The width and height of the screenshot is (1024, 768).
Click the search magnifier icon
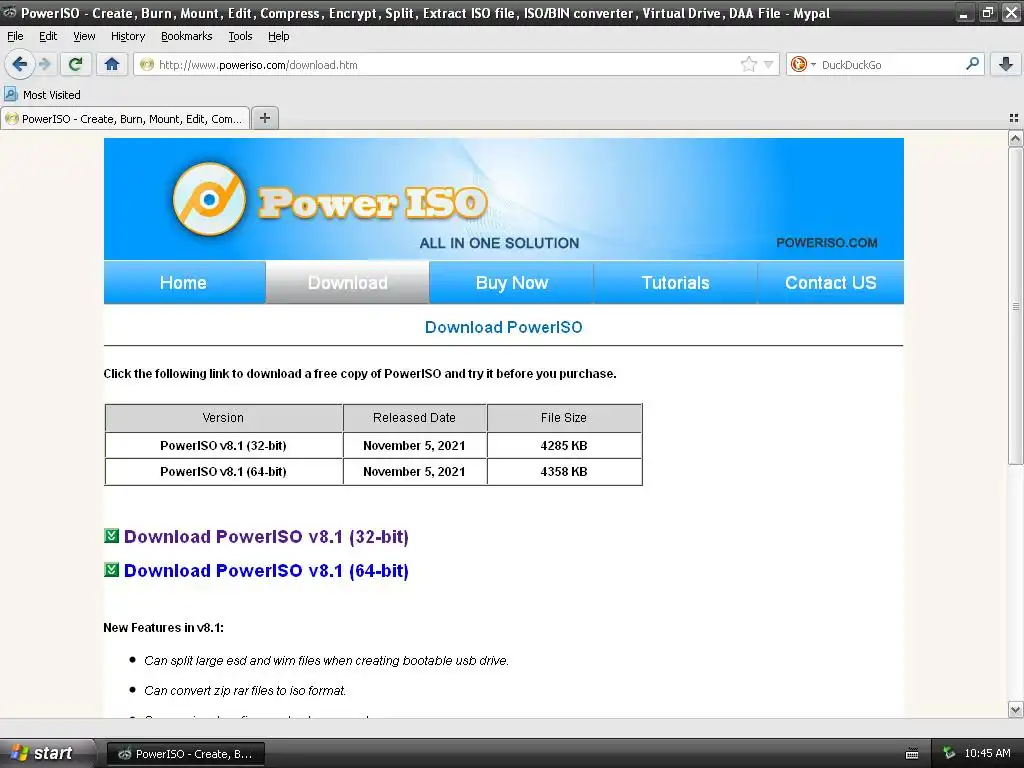[x=972, y=64]
